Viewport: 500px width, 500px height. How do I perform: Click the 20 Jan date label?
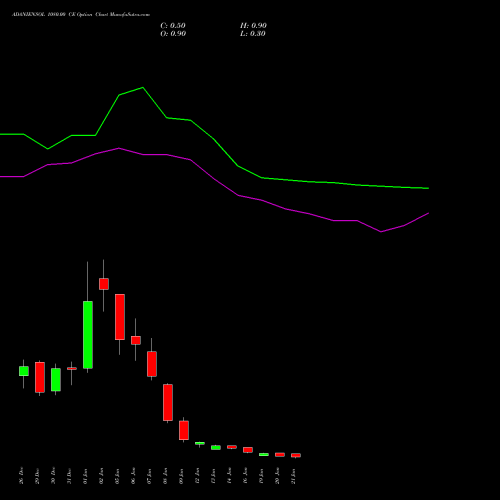(277, 476)
